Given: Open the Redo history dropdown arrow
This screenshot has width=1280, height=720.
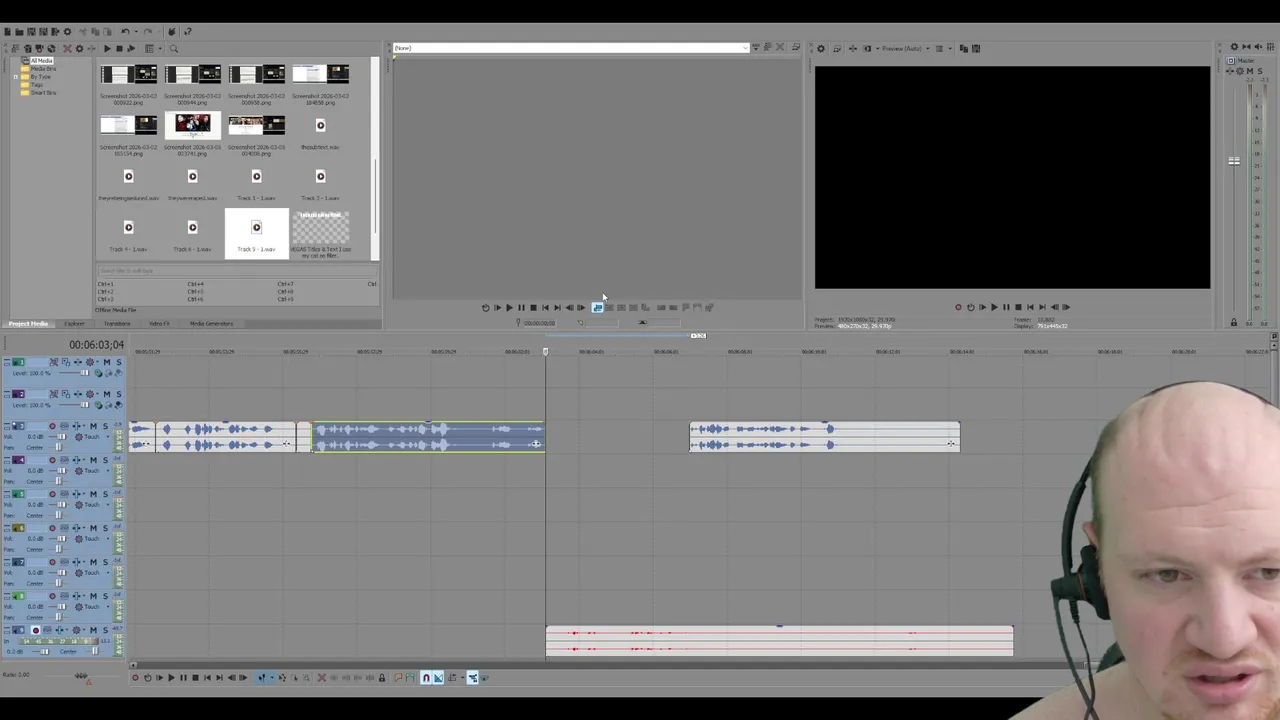Looking at the screenshot, I should click(158, 32).
